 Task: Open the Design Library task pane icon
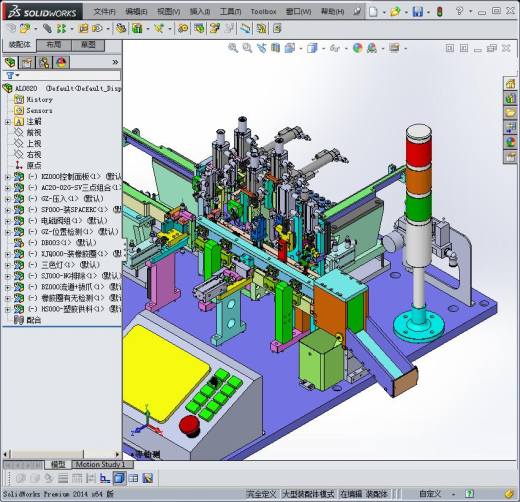pos(510,98)
